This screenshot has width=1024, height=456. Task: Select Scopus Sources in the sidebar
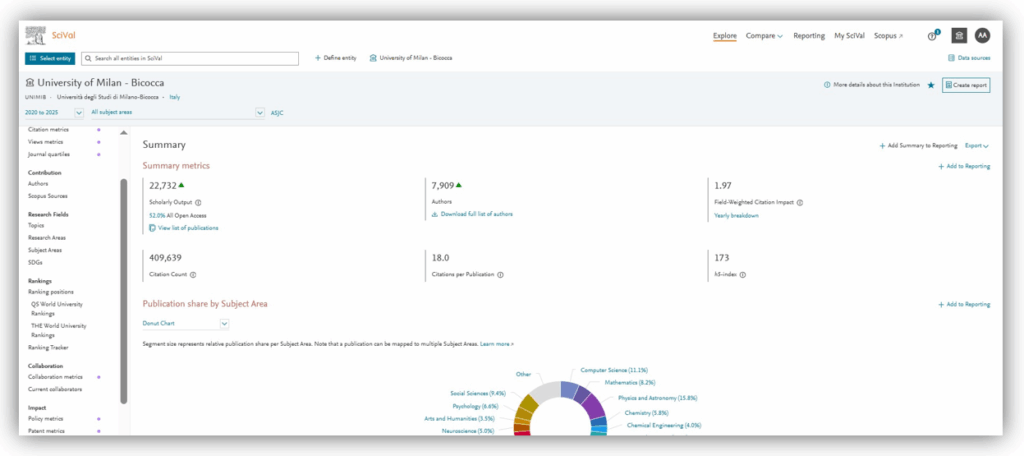(48, 196)
